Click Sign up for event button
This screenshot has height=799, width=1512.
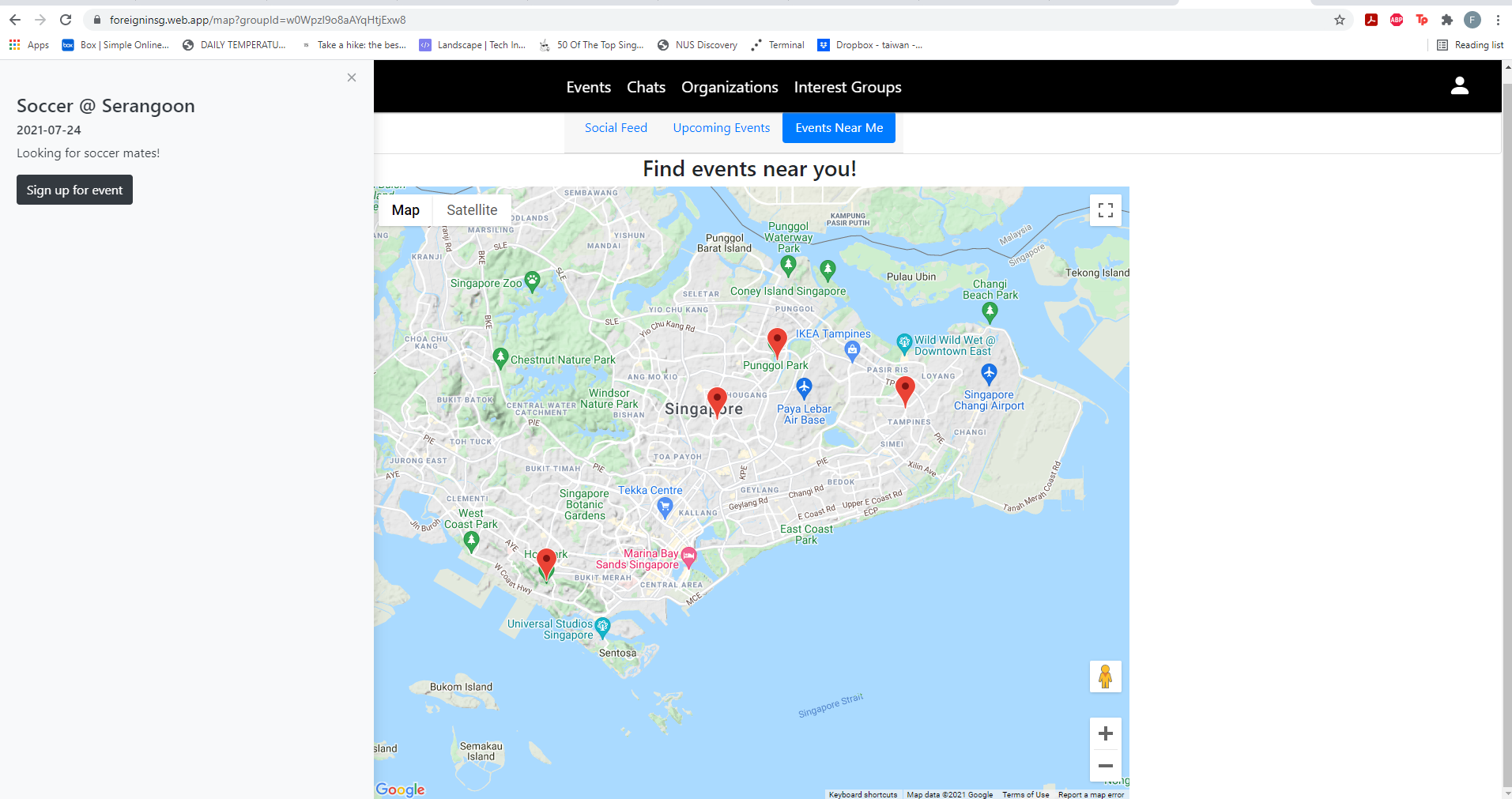[74, 190]
